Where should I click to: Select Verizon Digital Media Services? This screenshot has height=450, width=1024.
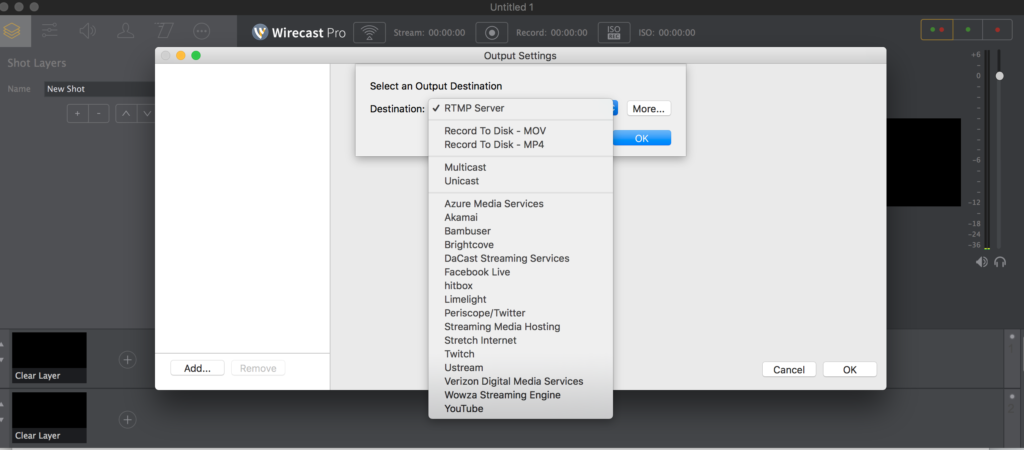coord(520,381)
